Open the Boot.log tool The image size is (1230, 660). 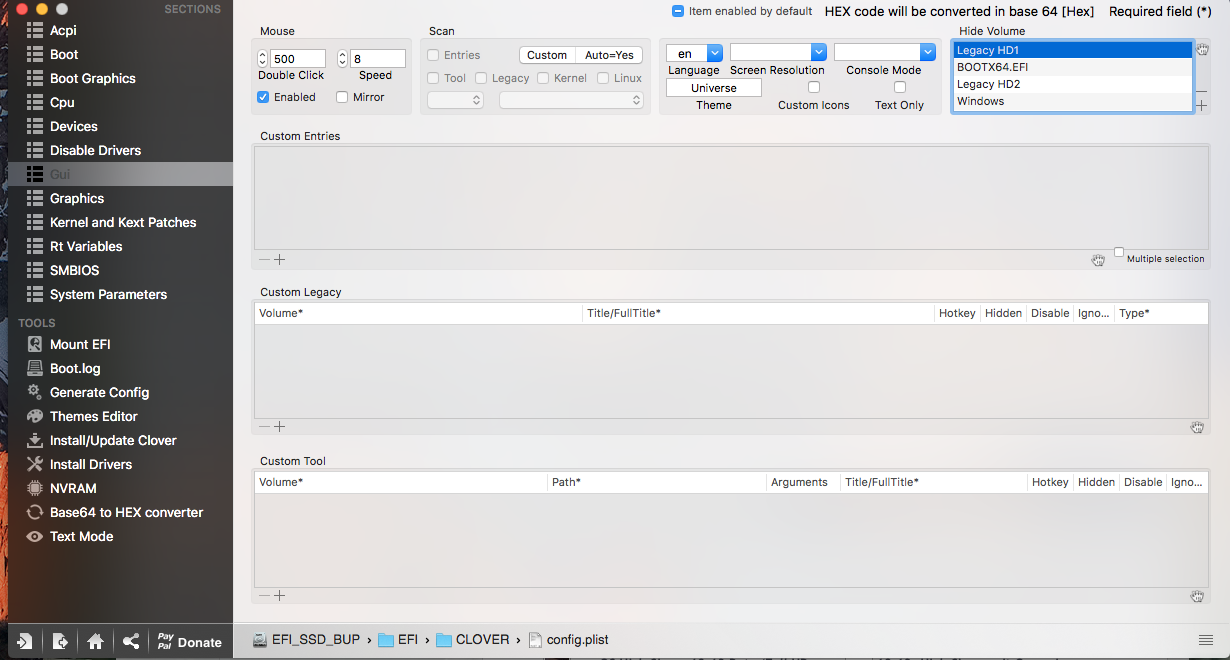pyautogui.click(x=75, y=368)
